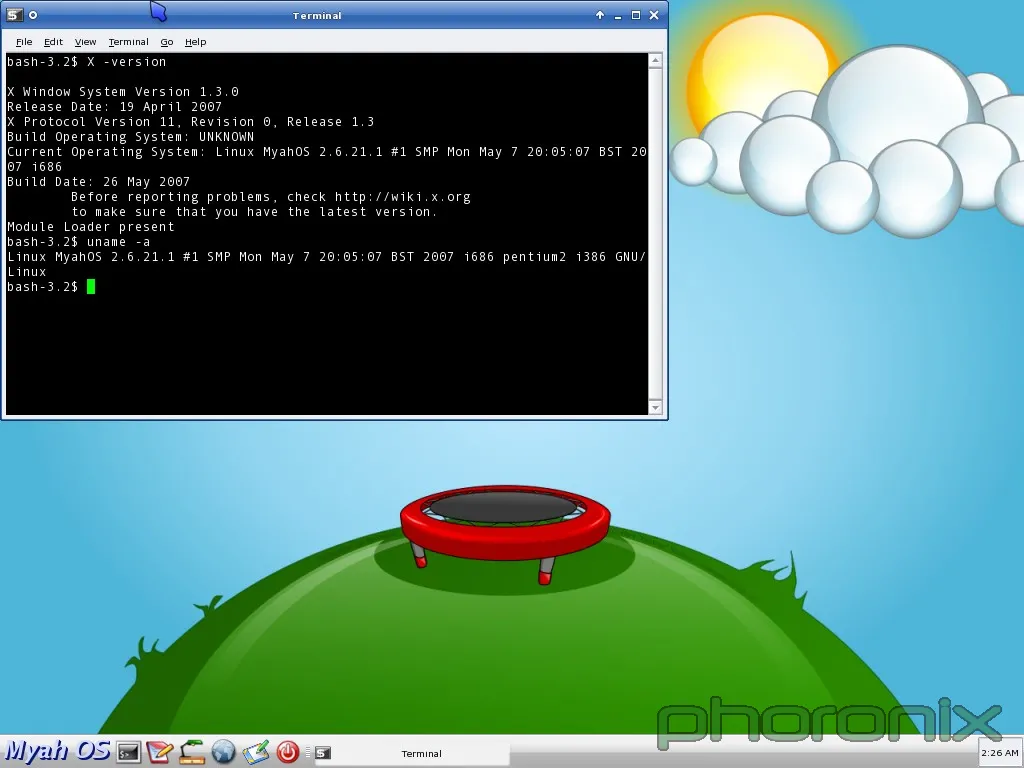Open the Myah OS start menu
1024x768 pixels.
[57, 751]
